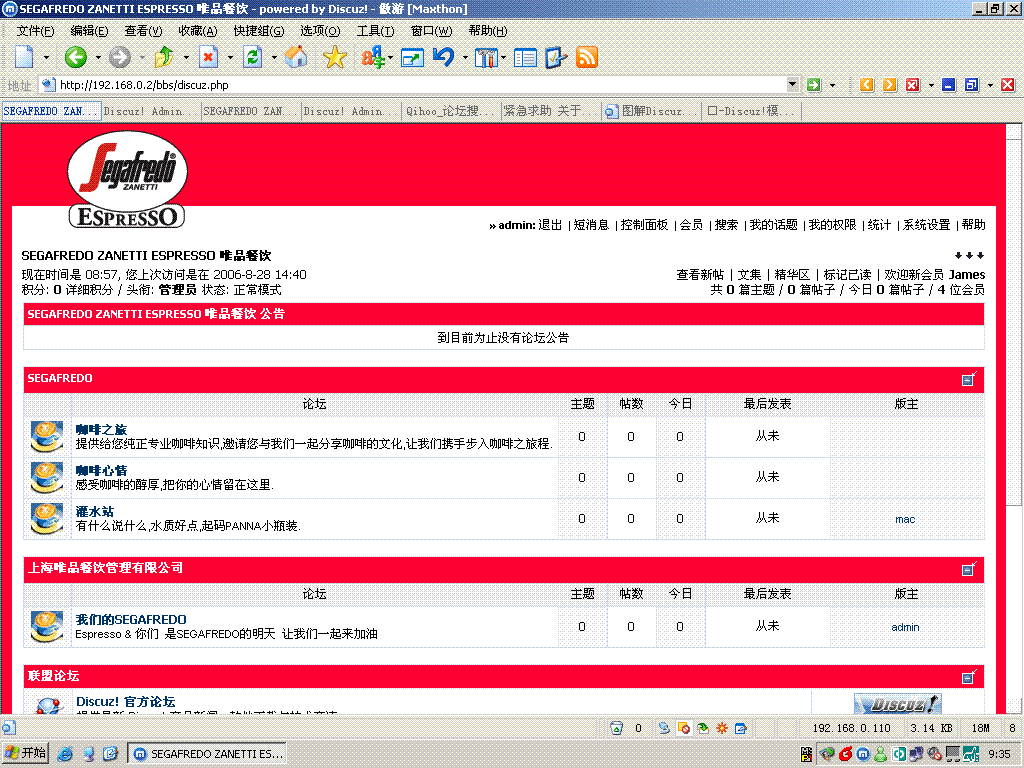Click the ad blocker status bar icon
This screenshot has width=1024, height=768.
coord(684,728)
